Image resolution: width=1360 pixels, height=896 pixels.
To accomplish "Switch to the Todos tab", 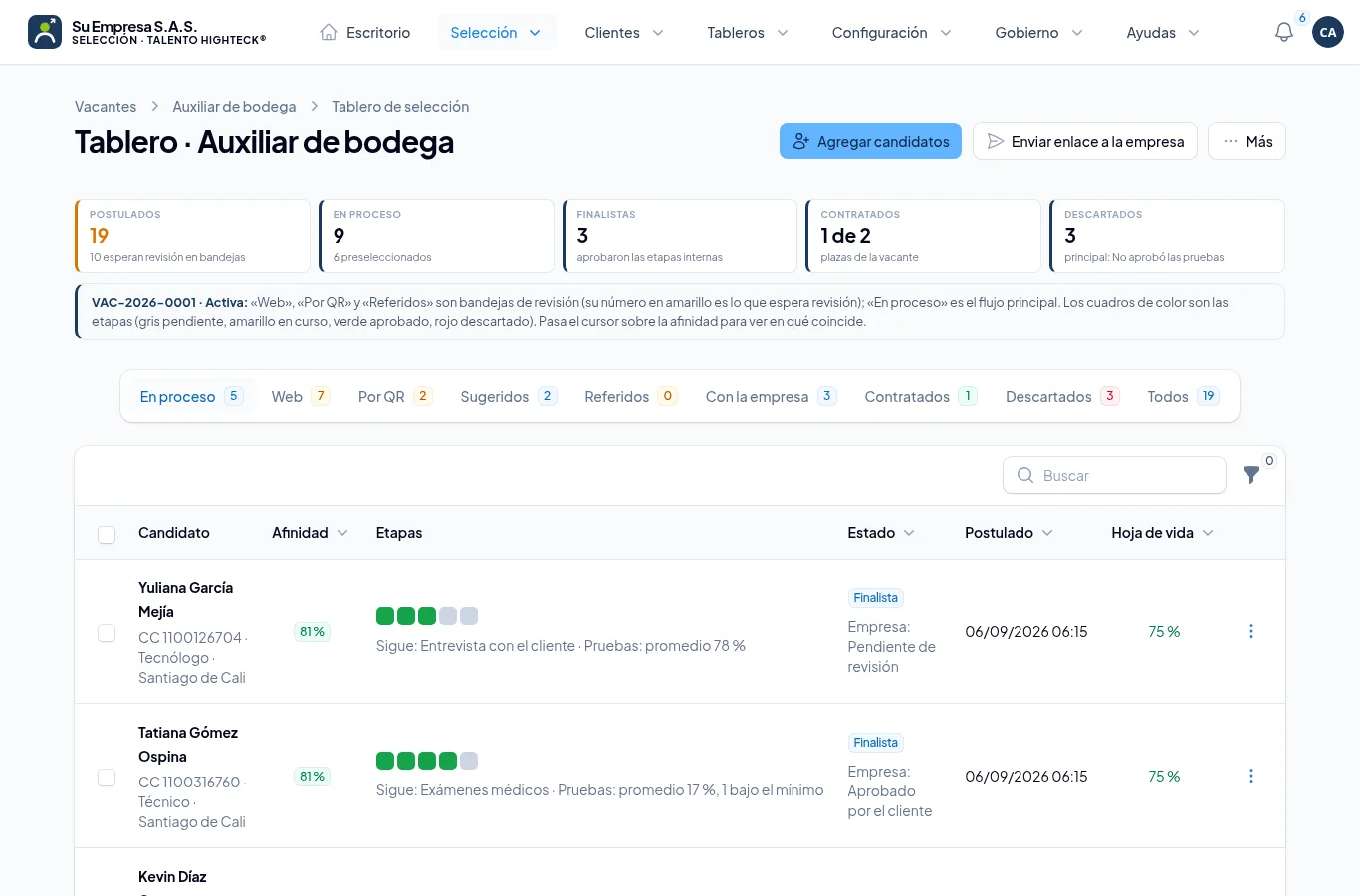I will [x=1183, y=396].
